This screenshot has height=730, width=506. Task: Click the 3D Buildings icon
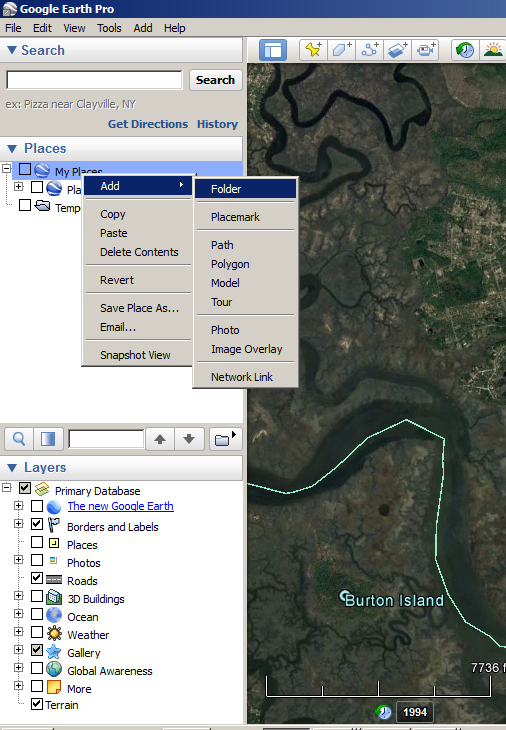(x=54, y=597)
